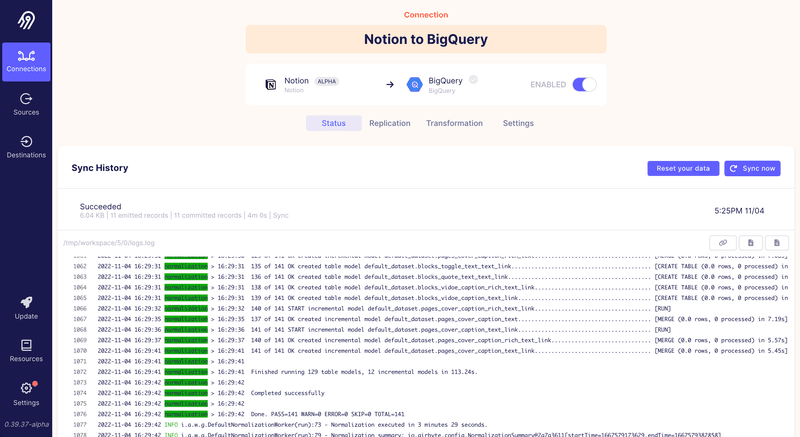Open the Update rocket item
Viewport: 800px width, 437px height.
coord(26,308)
